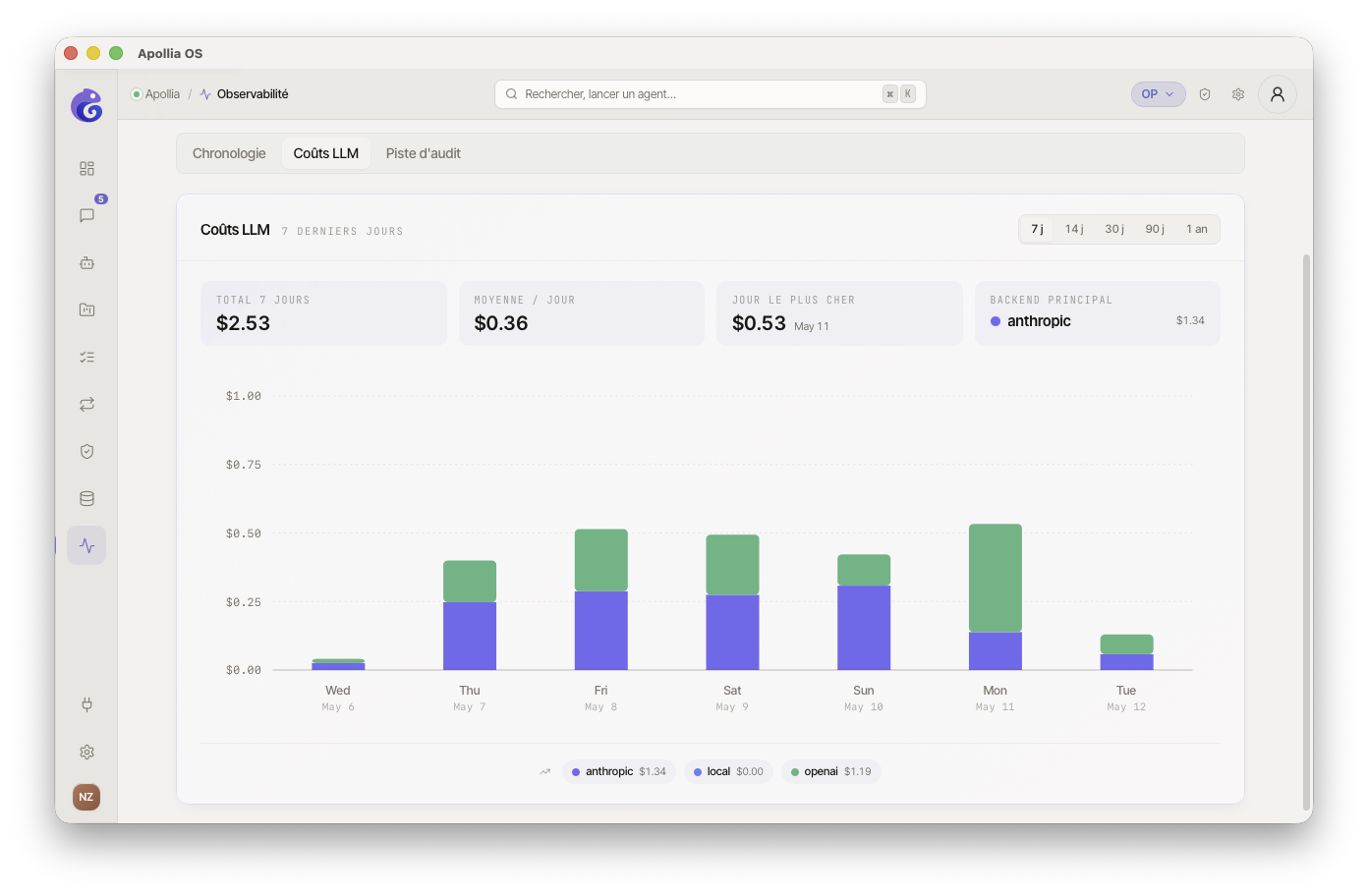Open the workflows loop arrows icon
The width and height of the screenshot is (1368, 896).
[x=86, y=404]
